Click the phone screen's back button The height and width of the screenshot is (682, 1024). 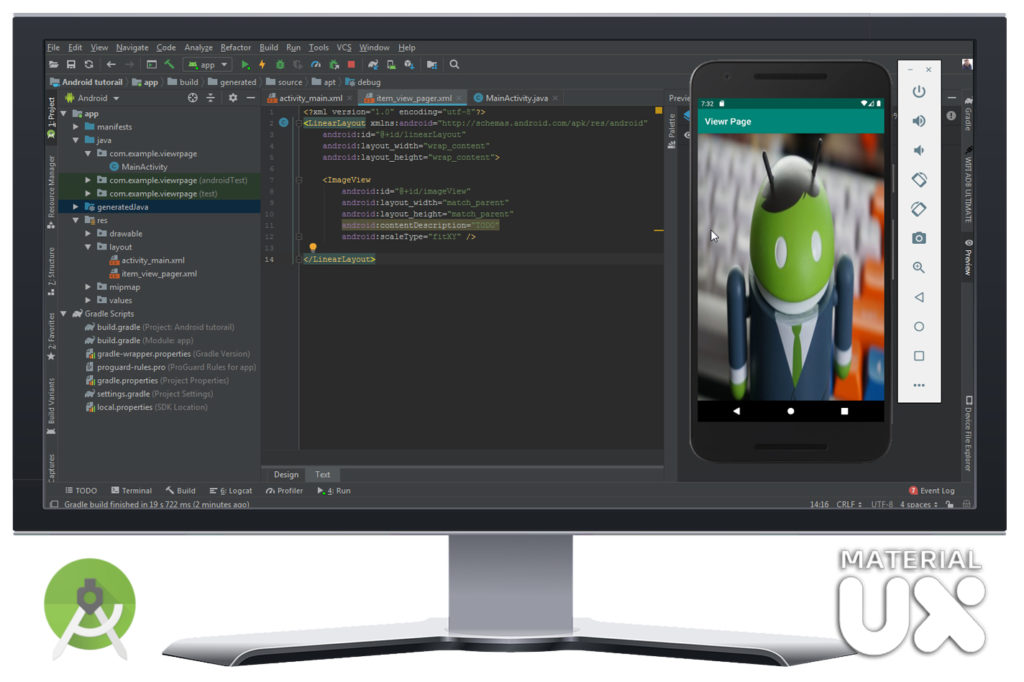pos(737,412)
